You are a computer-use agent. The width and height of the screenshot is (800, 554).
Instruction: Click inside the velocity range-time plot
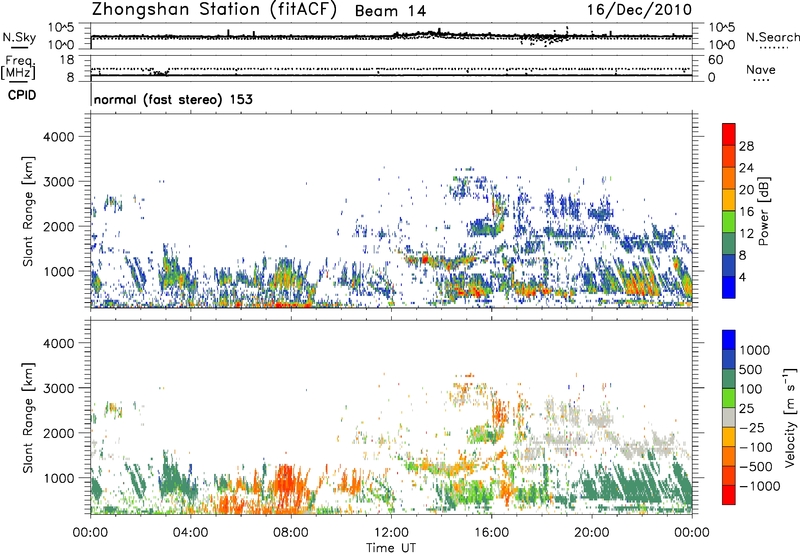coord(391,417)
